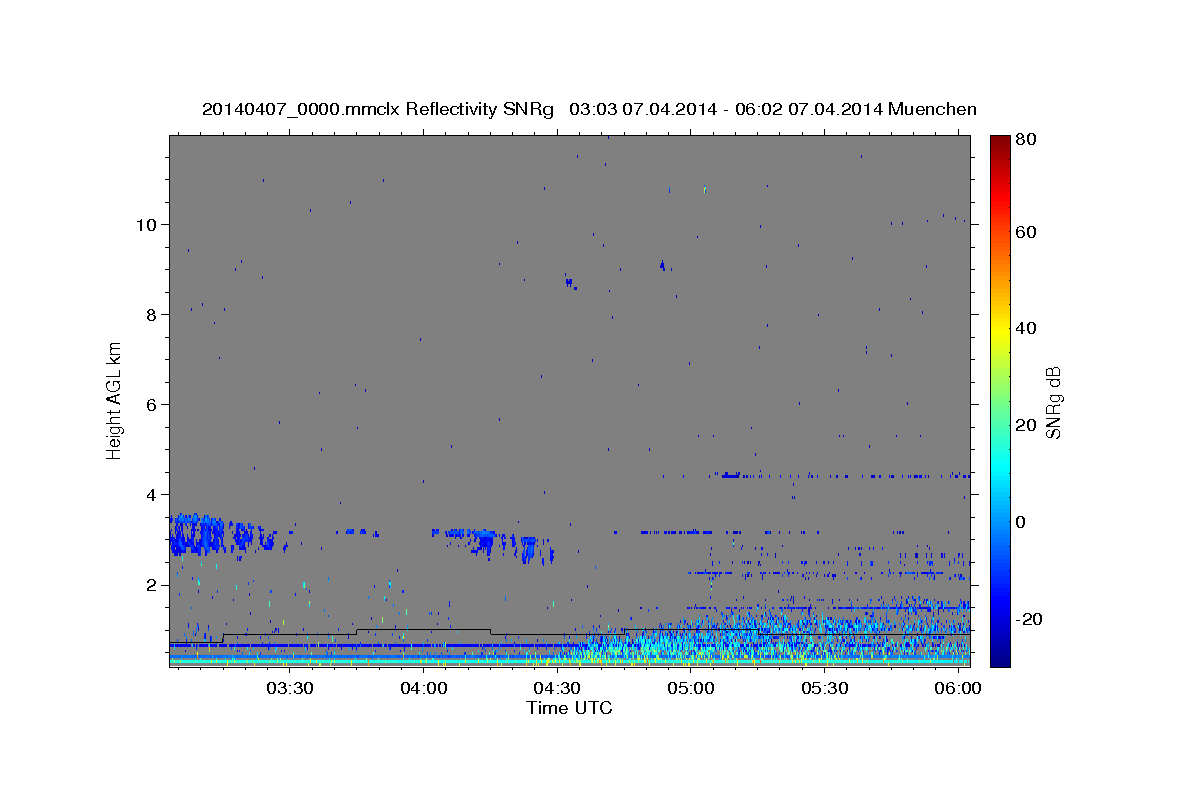This screenshot has width=1200, height=800.
Task: Pick the dark red top of colorbar
Action: pyautogui.click(x=1000, y=145)
